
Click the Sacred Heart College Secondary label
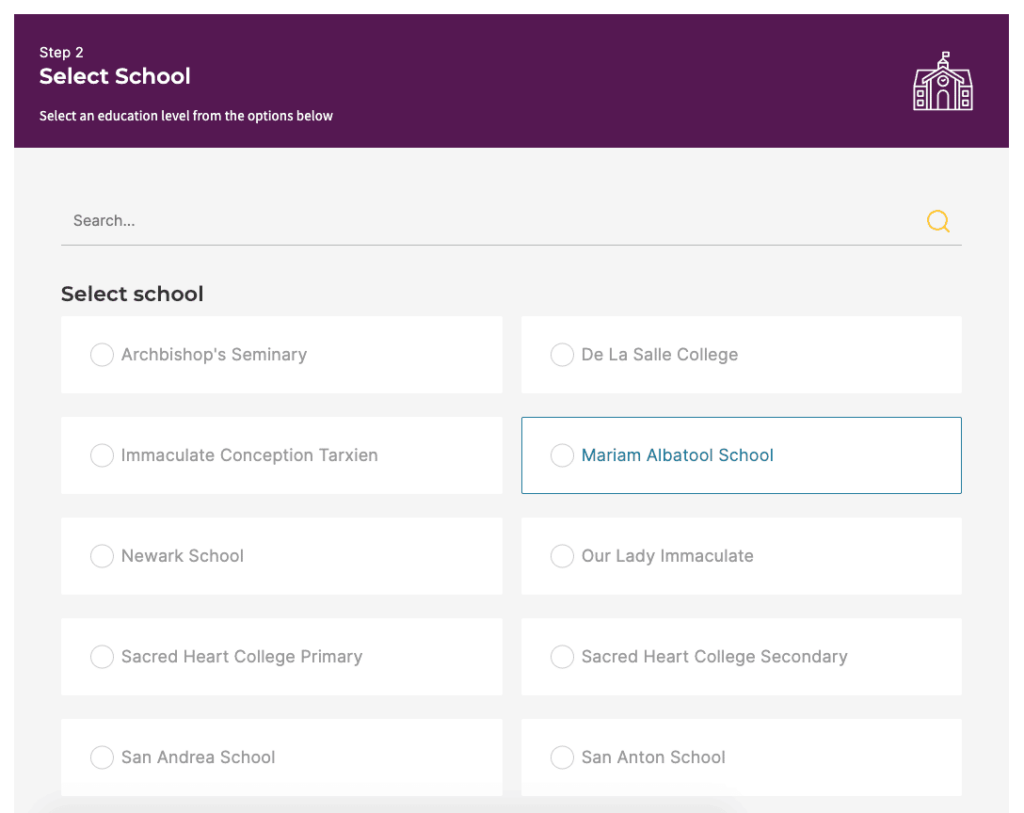point(714,657)
